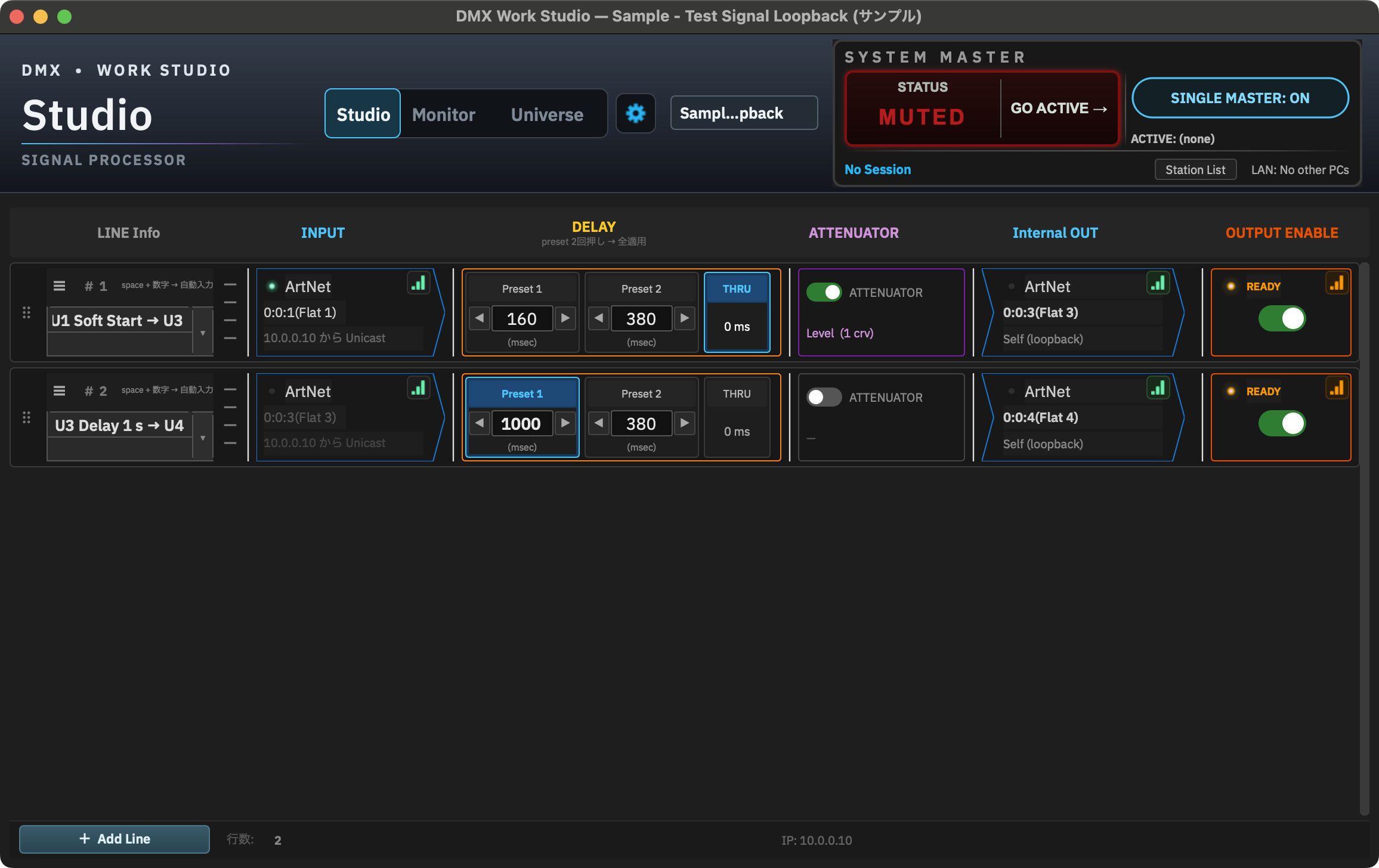Image resolution: width=1379 pixels, height=868 pixels.
Task: Open the Sampl...pback project selector
Action: [x=744, y=113]
